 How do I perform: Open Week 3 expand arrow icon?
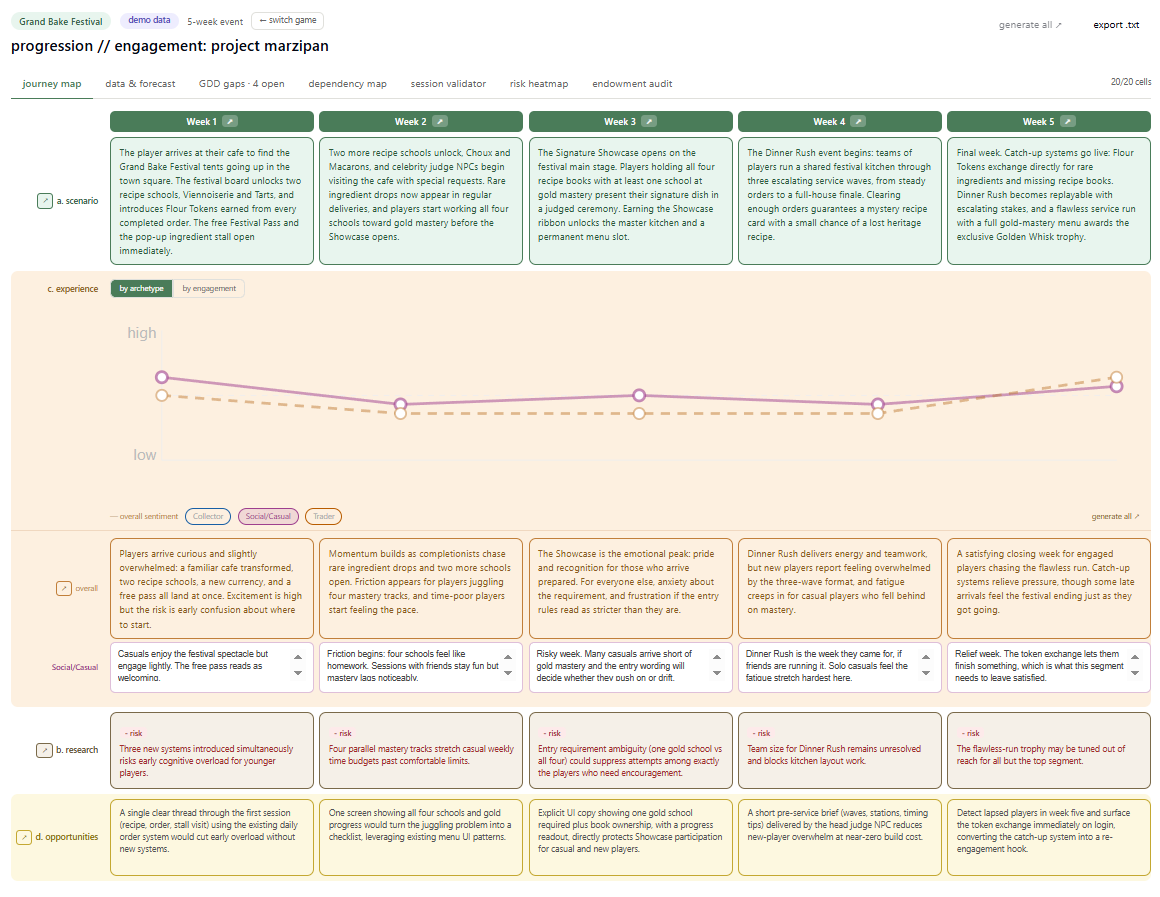[649, 121]
